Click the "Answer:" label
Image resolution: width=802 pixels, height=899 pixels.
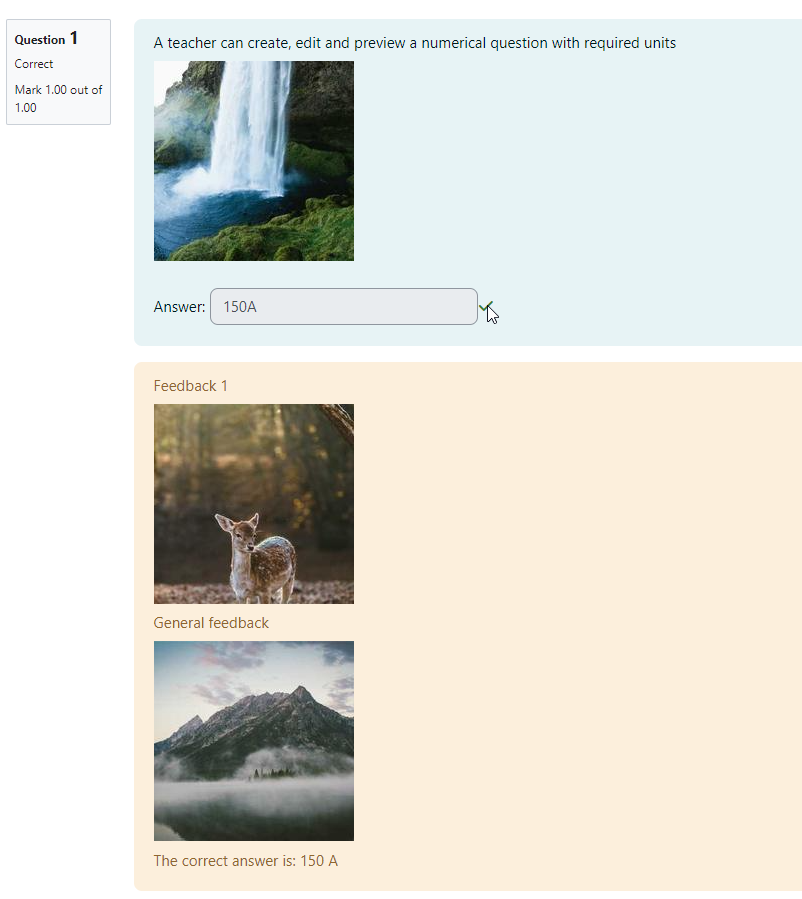(x=179, y=307)
